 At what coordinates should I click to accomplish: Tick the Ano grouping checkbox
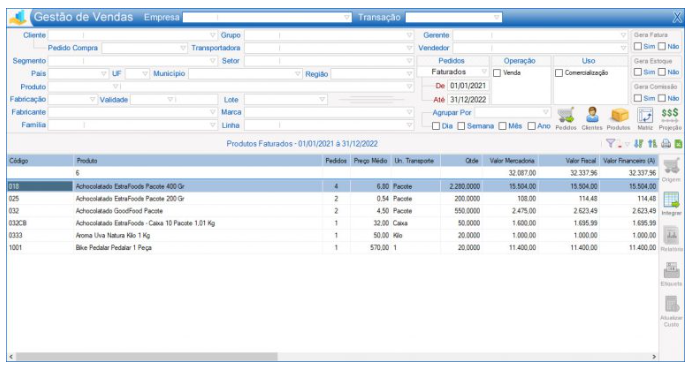point(532,126)
